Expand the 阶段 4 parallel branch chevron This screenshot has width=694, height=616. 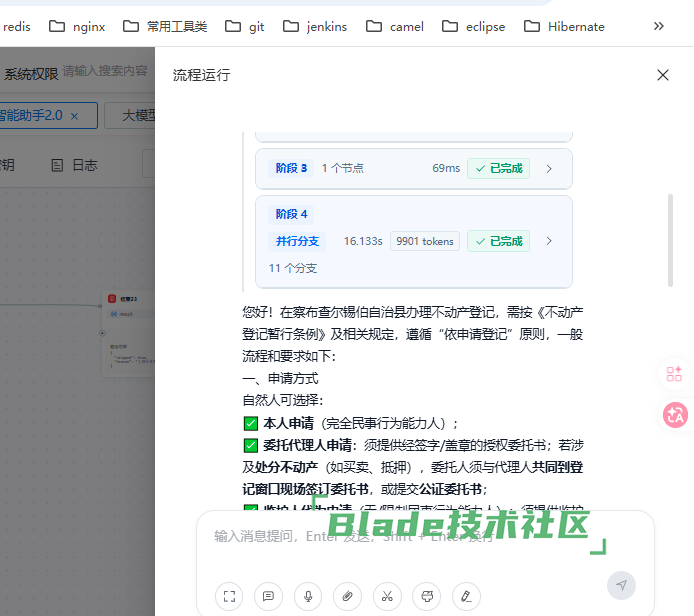click(x=549, y=241)
